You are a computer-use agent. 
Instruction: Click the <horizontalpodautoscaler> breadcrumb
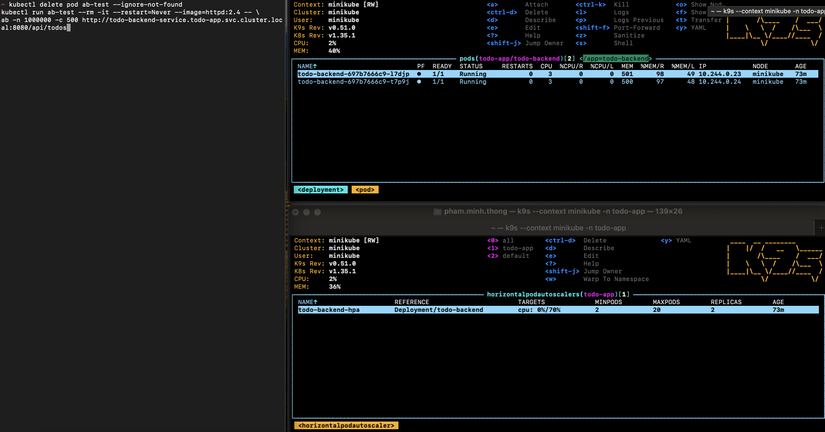[346, 425]
